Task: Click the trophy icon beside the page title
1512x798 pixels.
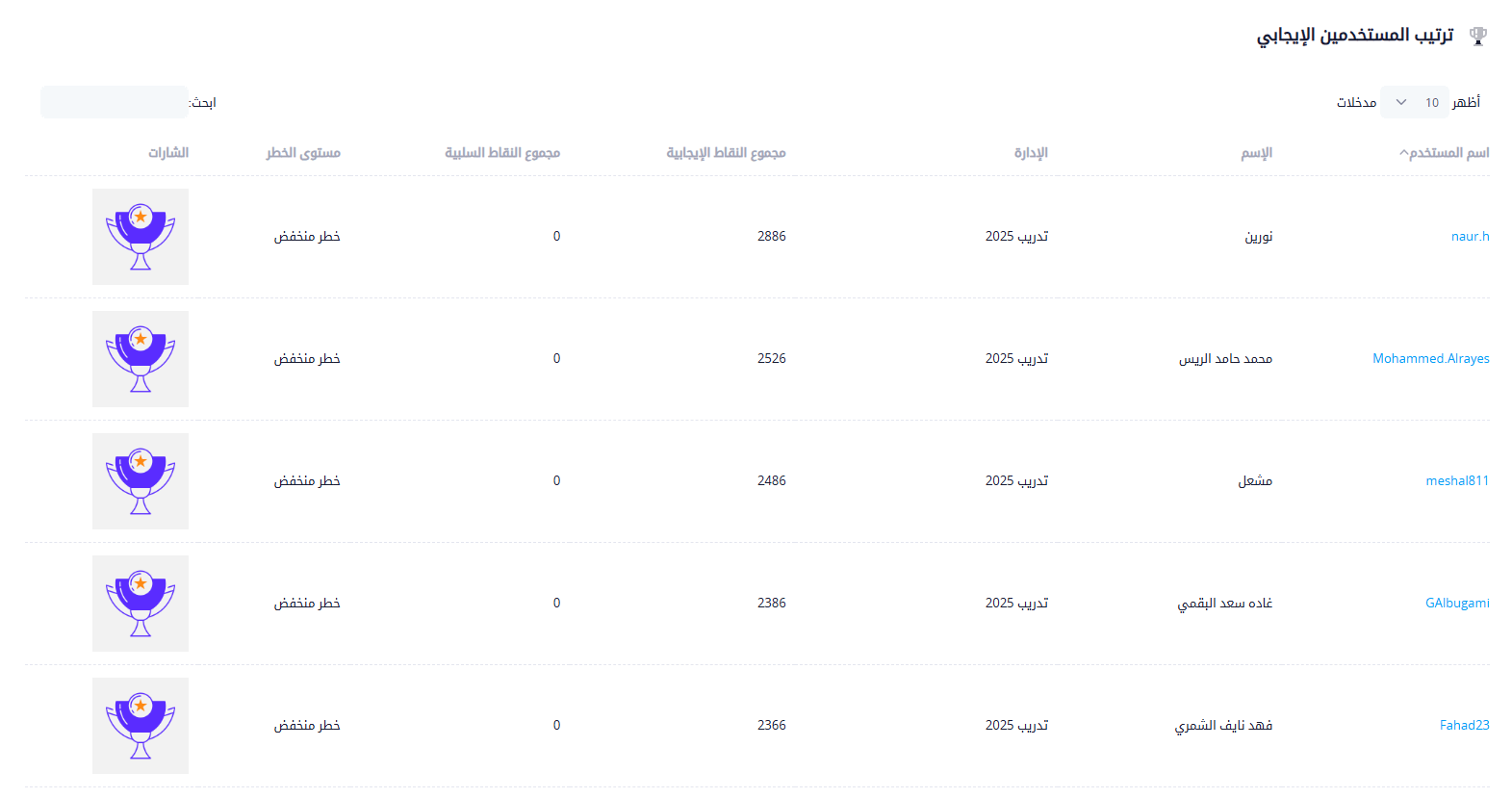Action: point(1478,36)
